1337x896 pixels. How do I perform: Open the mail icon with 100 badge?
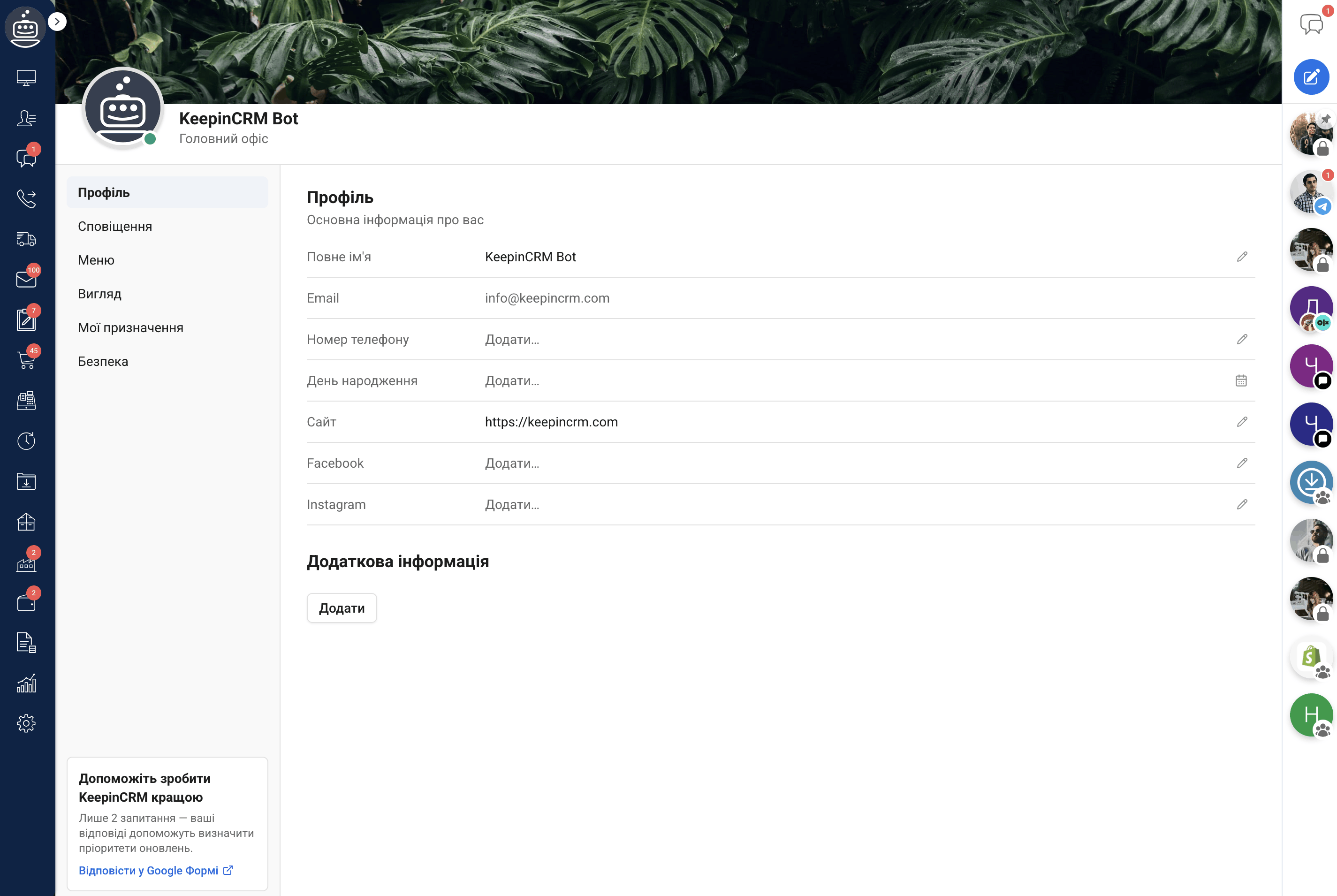tap(26, 279)
